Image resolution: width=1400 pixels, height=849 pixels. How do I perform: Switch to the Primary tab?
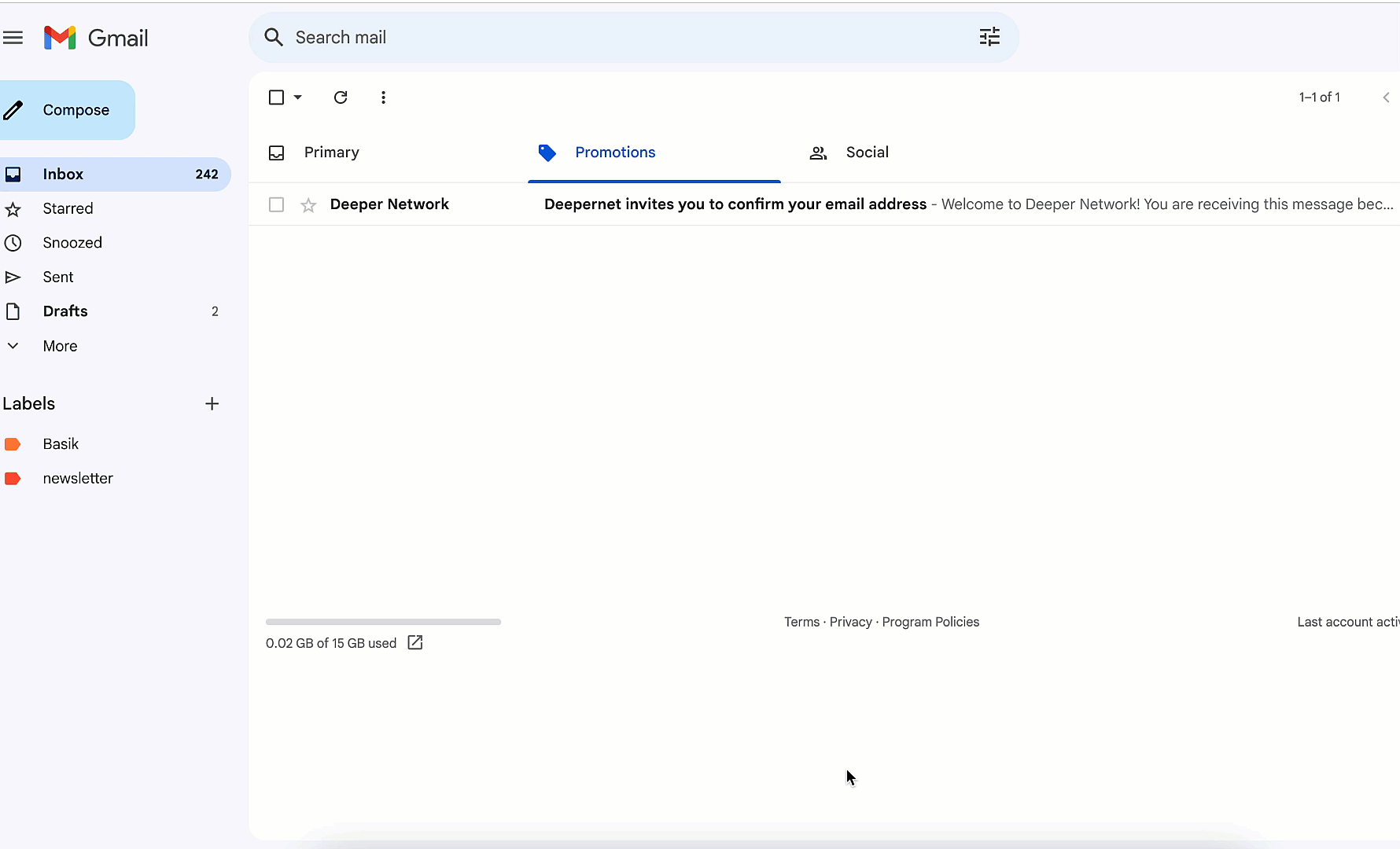(x=331, y=153)
